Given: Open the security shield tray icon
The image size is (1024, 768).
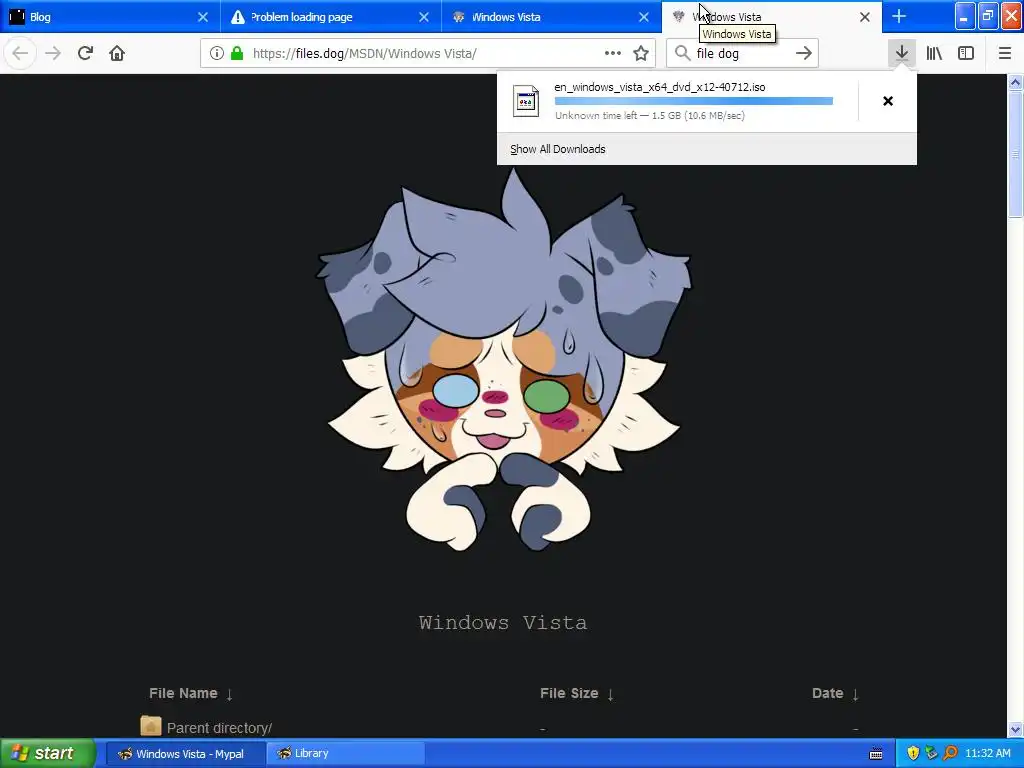Looking at the screenshot, I should 913,754.
